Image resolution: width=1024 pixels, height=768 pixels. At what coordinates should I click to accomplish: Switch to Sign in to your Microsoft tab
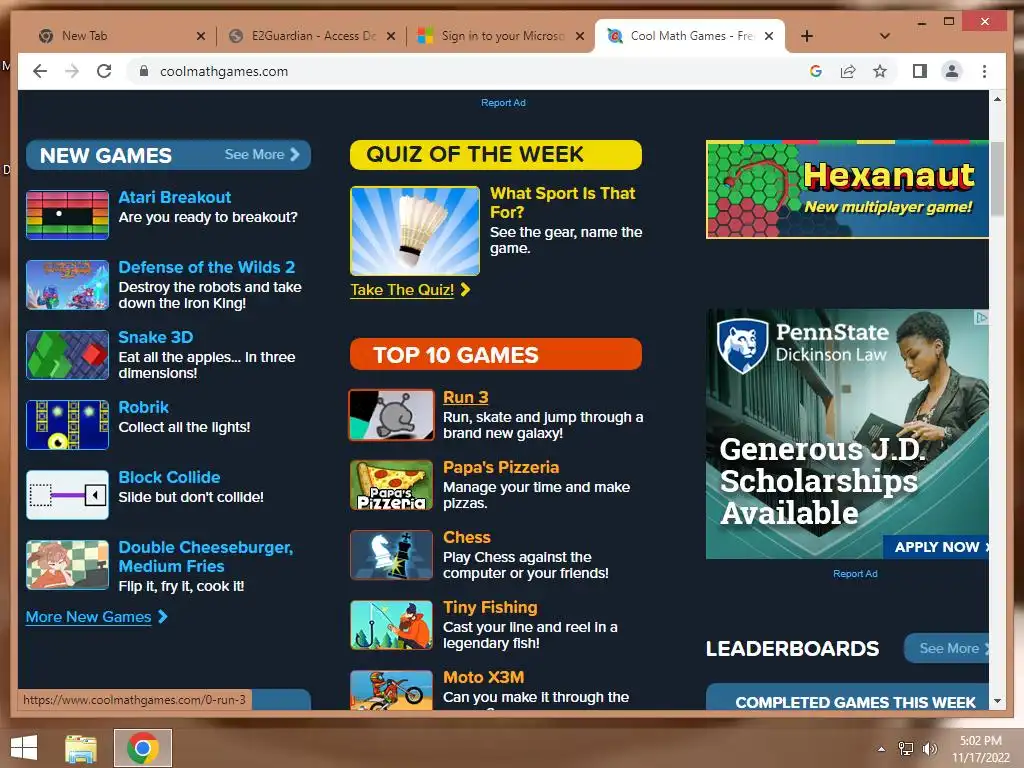500,36
